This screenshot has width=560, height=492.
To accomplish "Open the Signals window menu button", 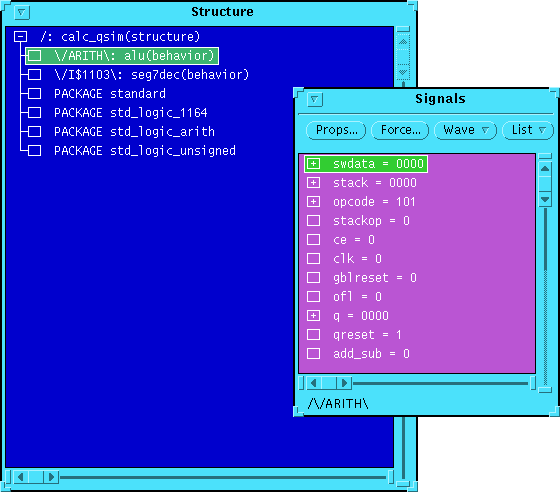I will 315,99.
